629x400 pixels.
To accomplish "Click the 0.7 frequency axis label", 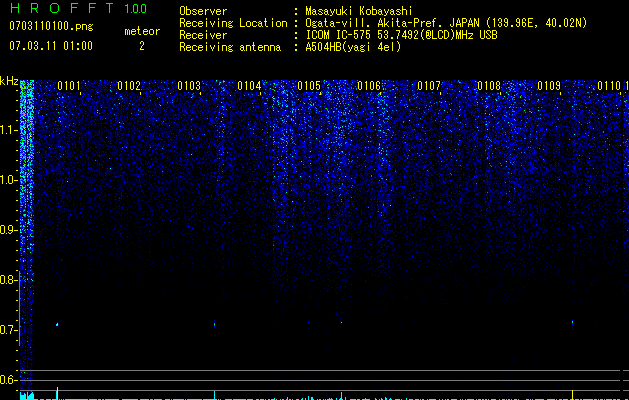I will [8, 330].
